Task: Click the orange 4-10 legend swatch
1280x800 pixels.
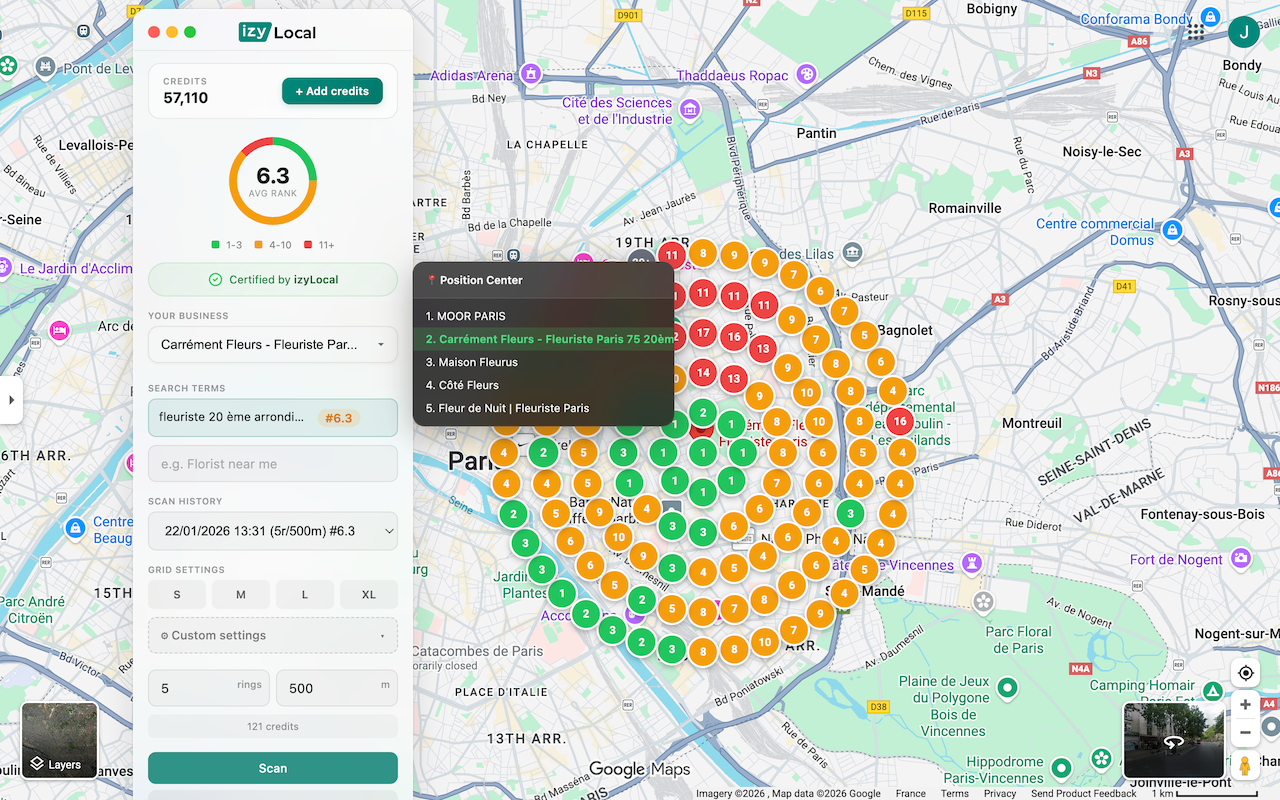Action: (258, 244)
